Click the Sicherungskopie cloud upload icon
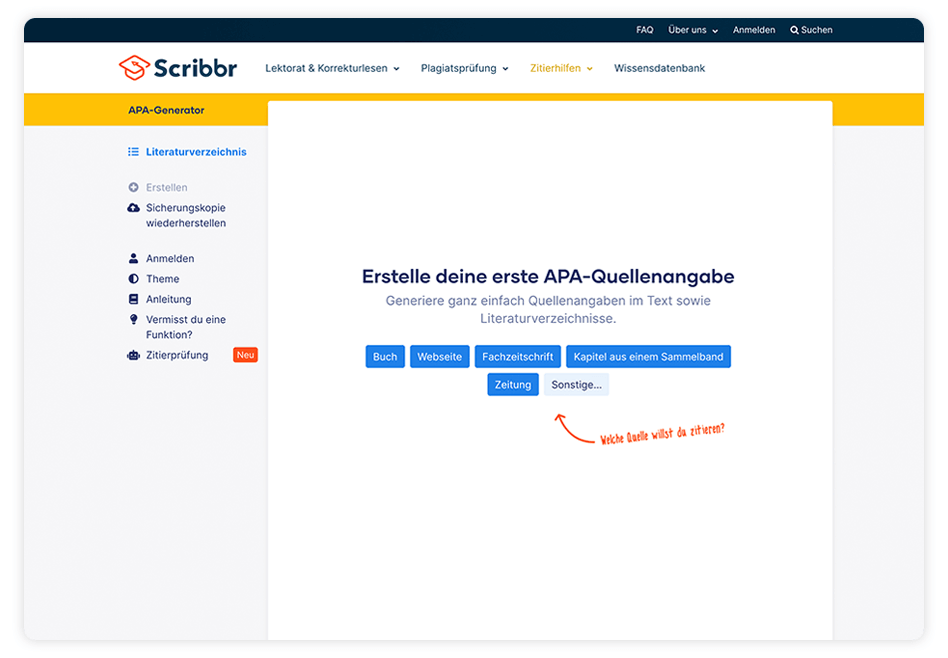This screenshot has height=658, width=948. [135, 208]
